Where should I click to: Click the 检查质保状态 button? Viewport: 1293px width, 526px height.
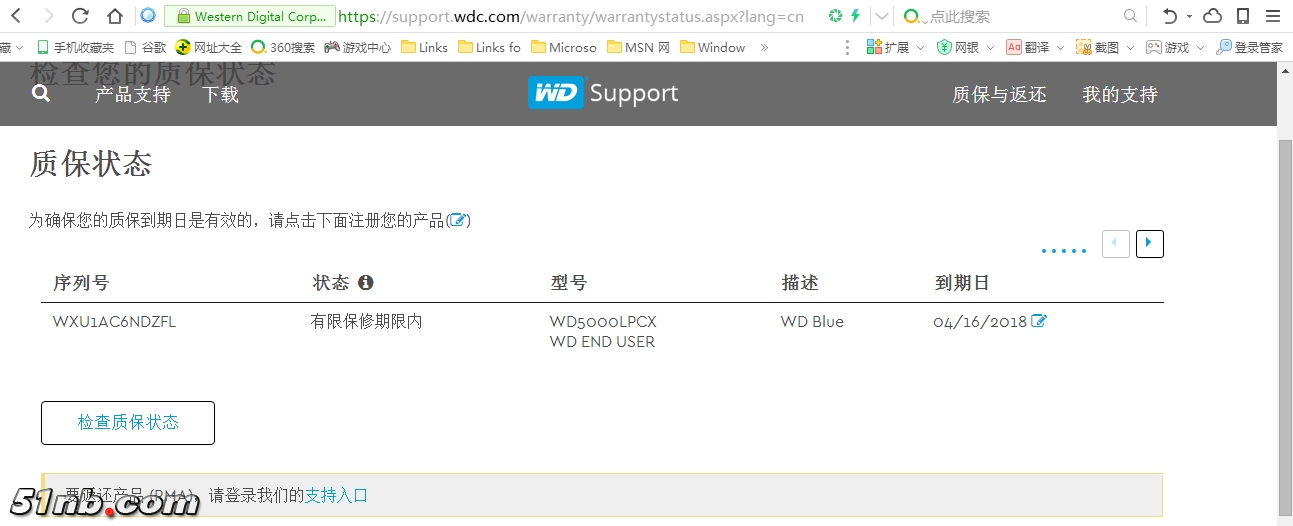(128, 423)
